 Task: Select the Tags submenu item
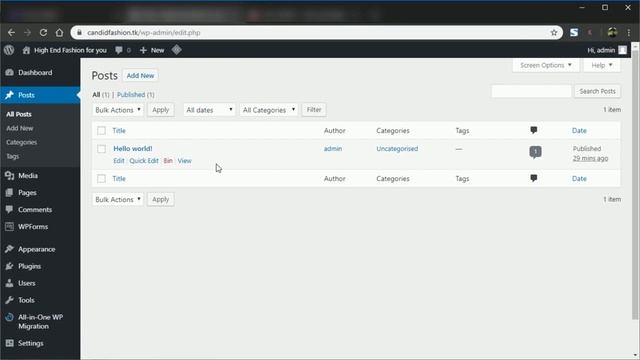click(13, 156)
